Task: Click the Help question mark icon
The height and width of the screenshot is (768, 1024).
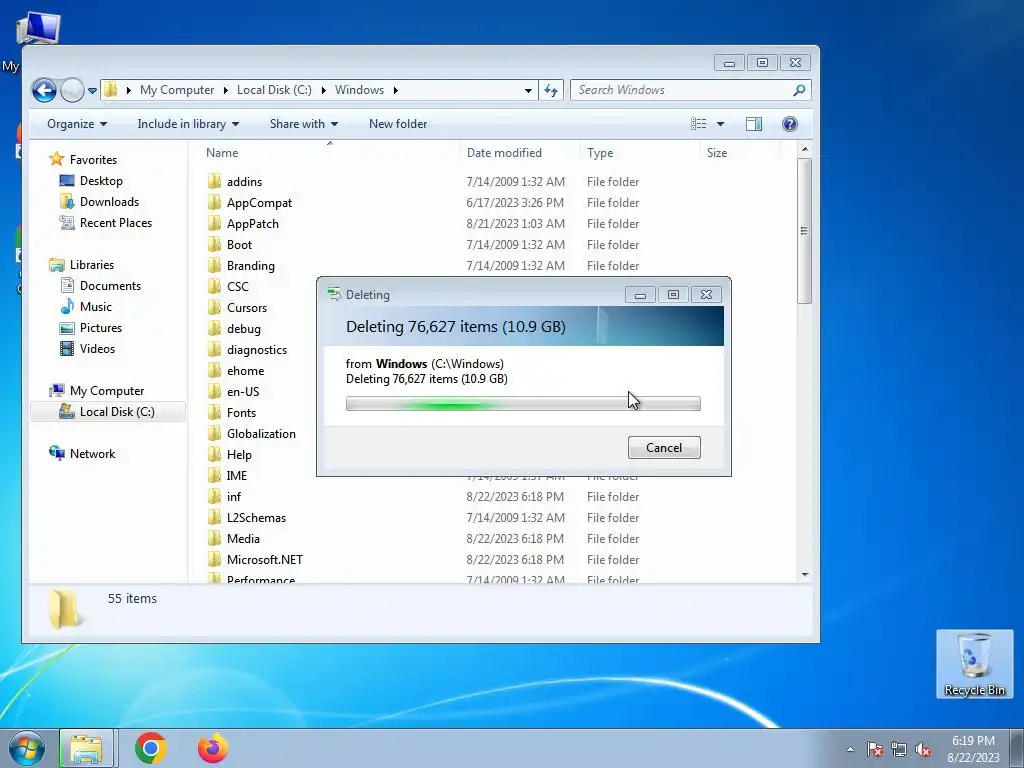Action: tap(790, 124)
